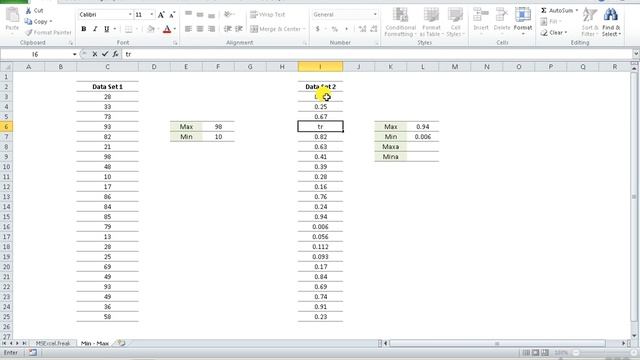Screen dimensions: 640x360
Task: Click the Insert Worksheet tab icon
Action: [121, 343]
